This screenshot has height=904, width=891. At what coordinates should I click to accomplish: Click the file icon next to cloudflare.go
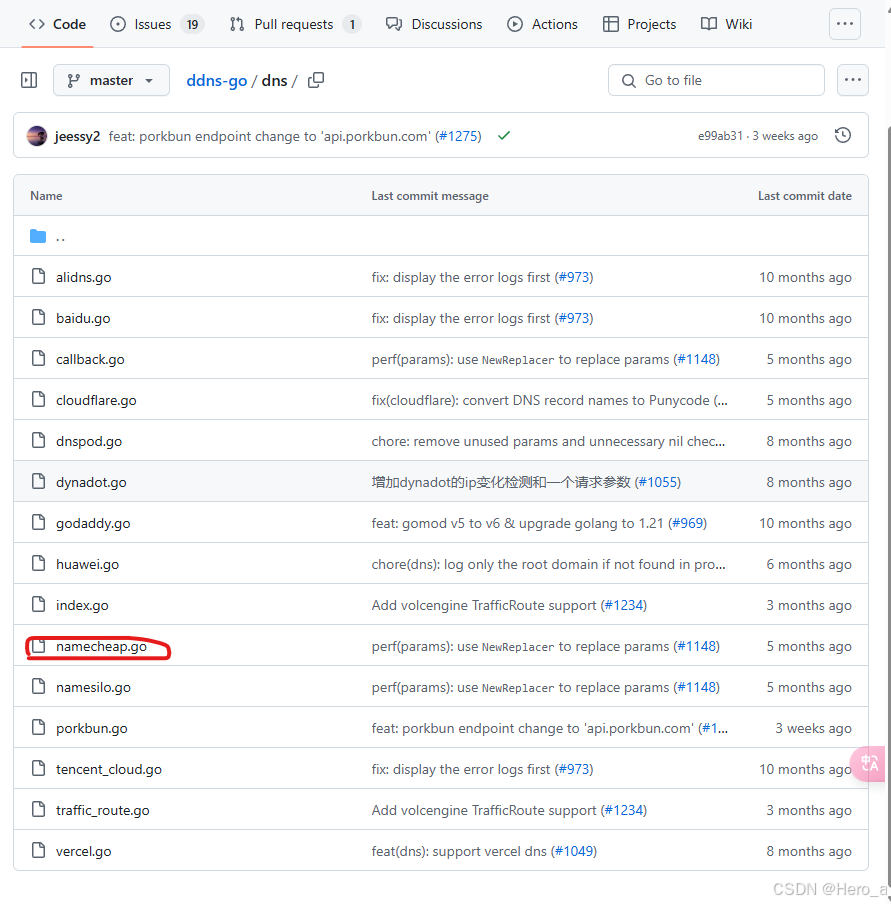(39, 400)
